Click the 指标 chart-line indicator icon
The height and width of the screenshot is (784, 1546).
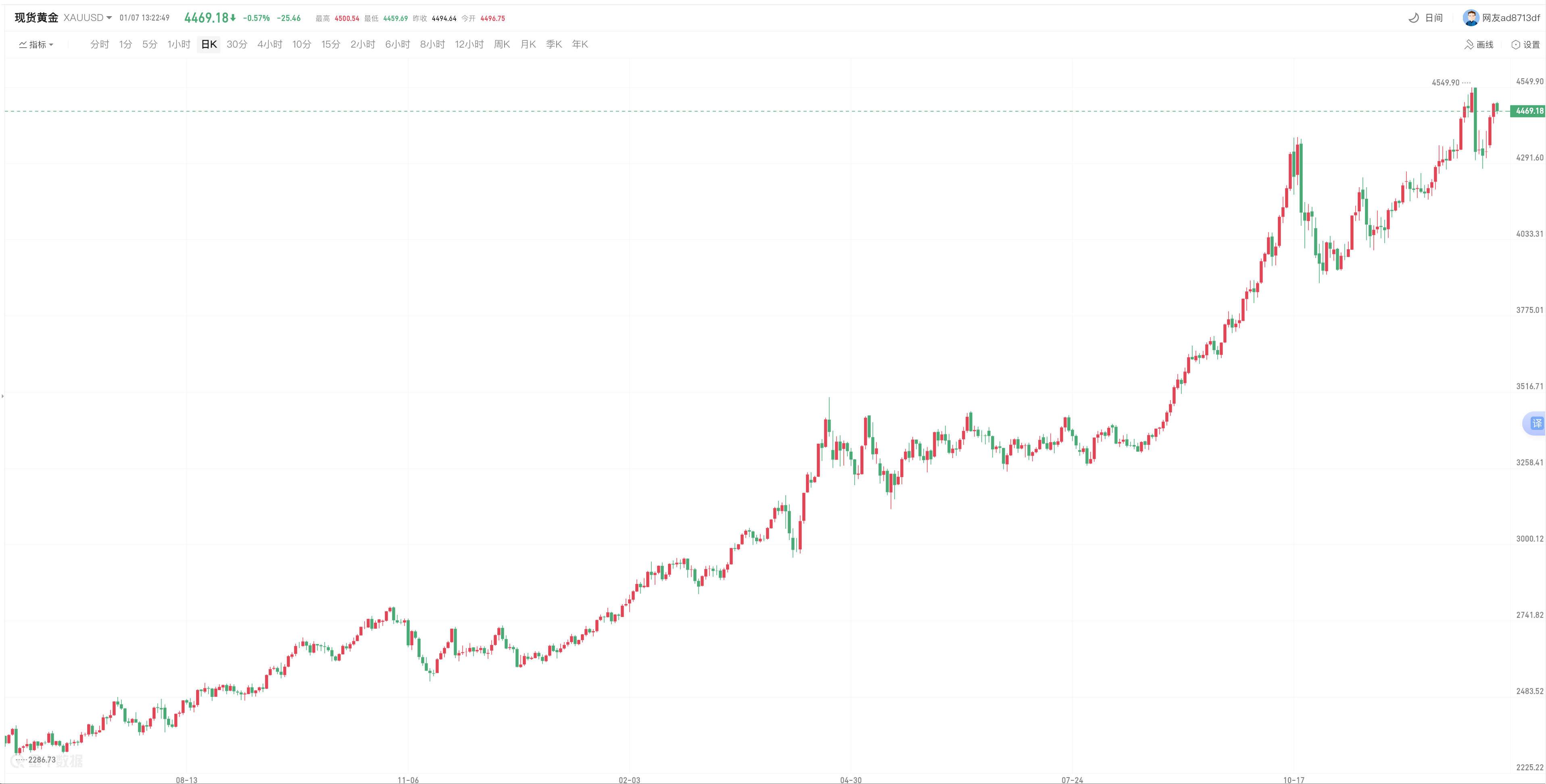[x=23, y=44]
